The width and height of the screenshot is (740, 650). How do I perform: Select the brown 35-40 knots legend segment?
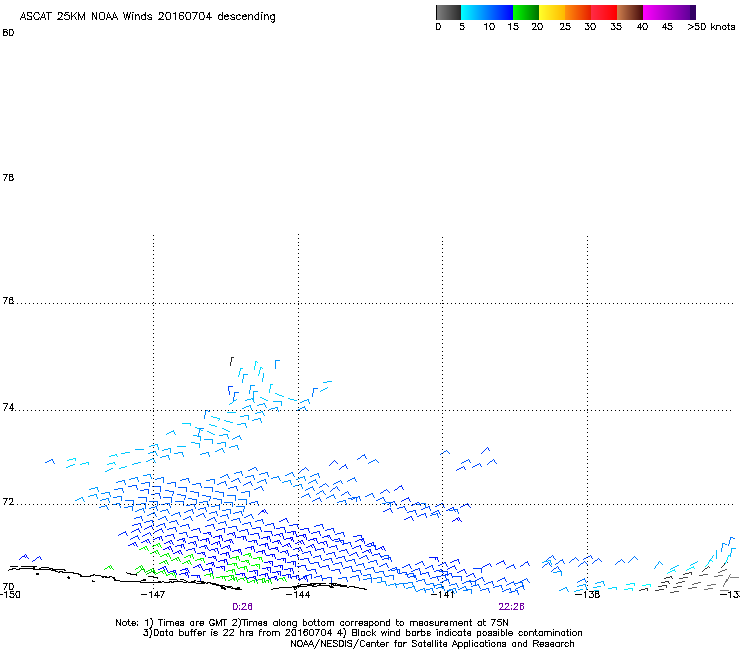click(x=630, y=12)
